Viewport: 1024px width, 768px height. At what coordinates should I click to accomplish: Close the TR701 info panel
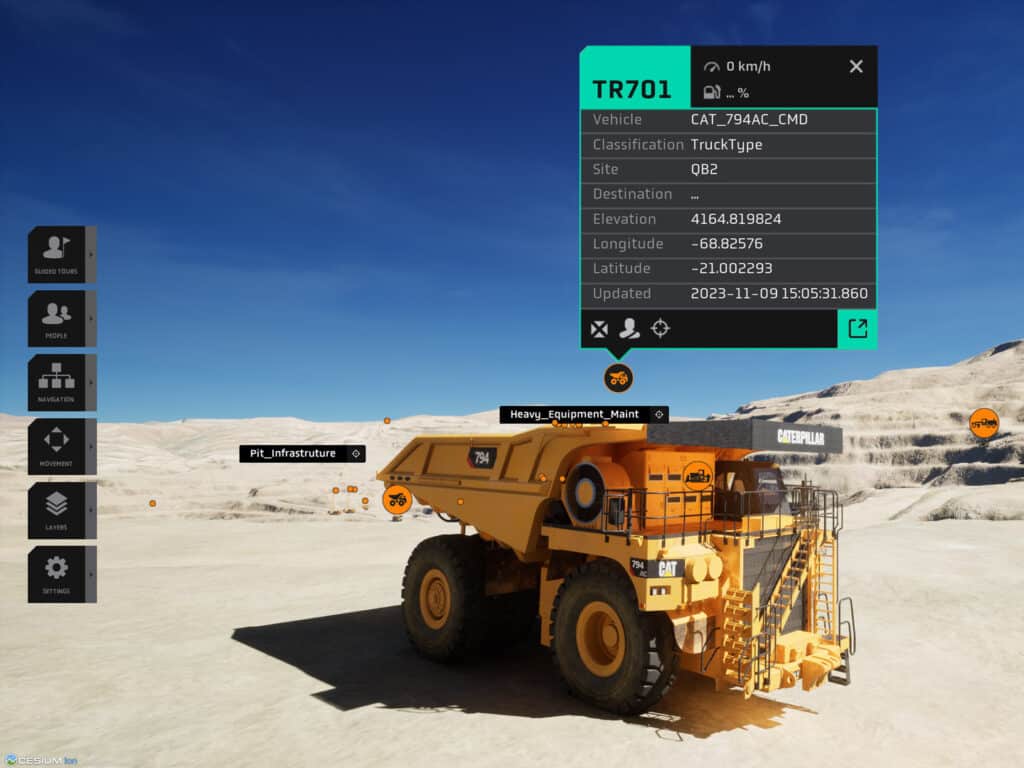coord(856,66)
